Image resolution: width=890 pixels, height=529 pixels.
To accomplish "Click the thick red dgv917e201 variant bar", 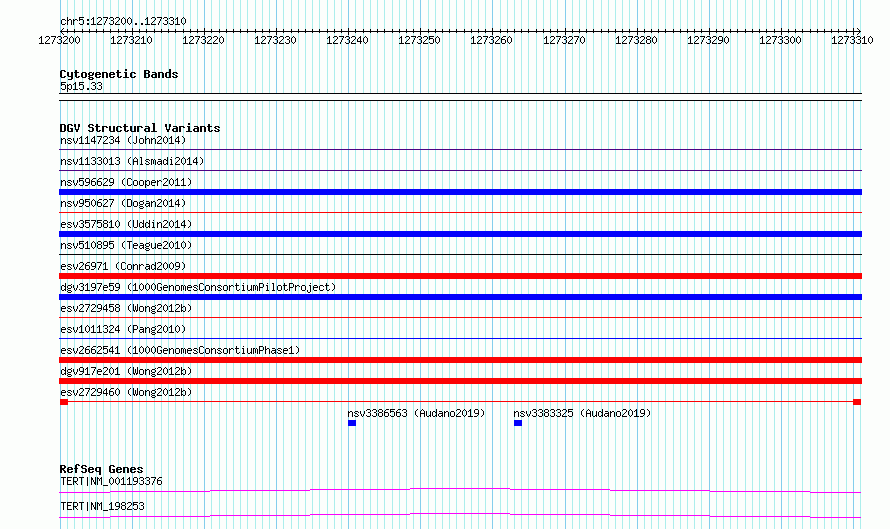I will tap(460, 381).
